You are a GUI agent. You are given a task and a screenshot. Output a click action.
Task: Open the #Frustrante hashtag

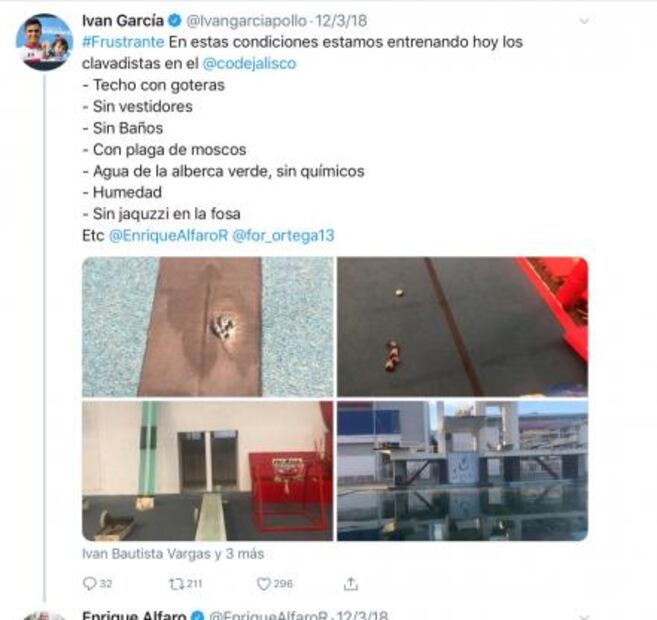[123, 42]
